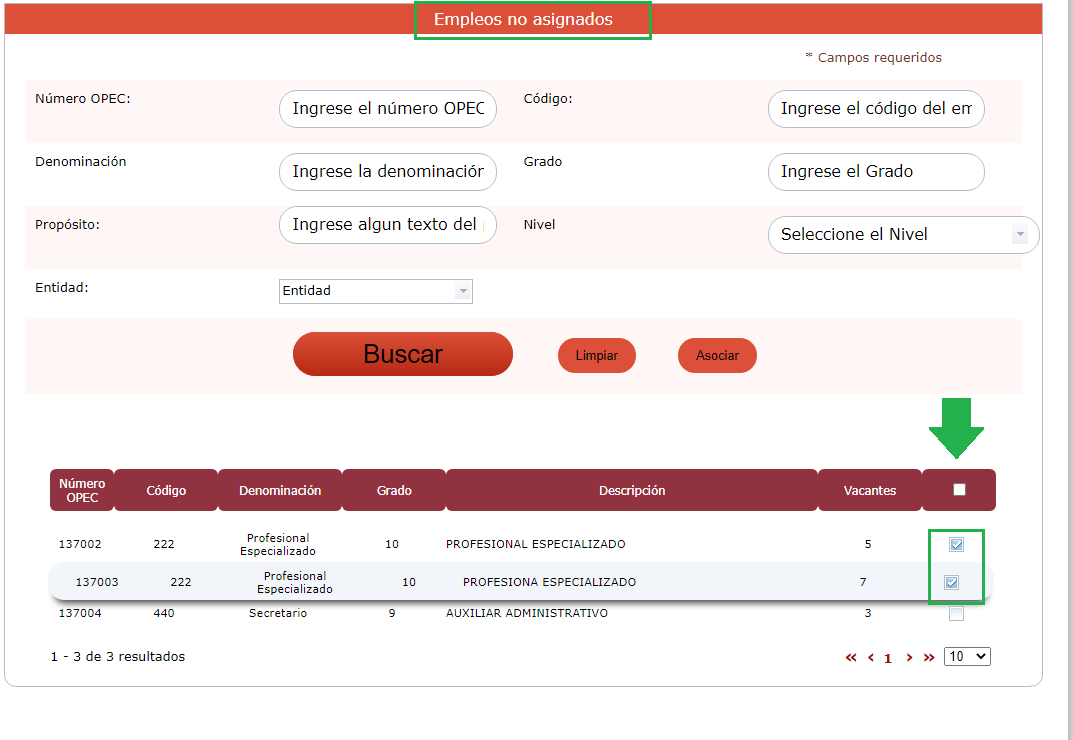Image resolution: width=1073 pixels, height=740 pixels.
Task: Sort by Número OPEC column header
Action: pos(82,490)
